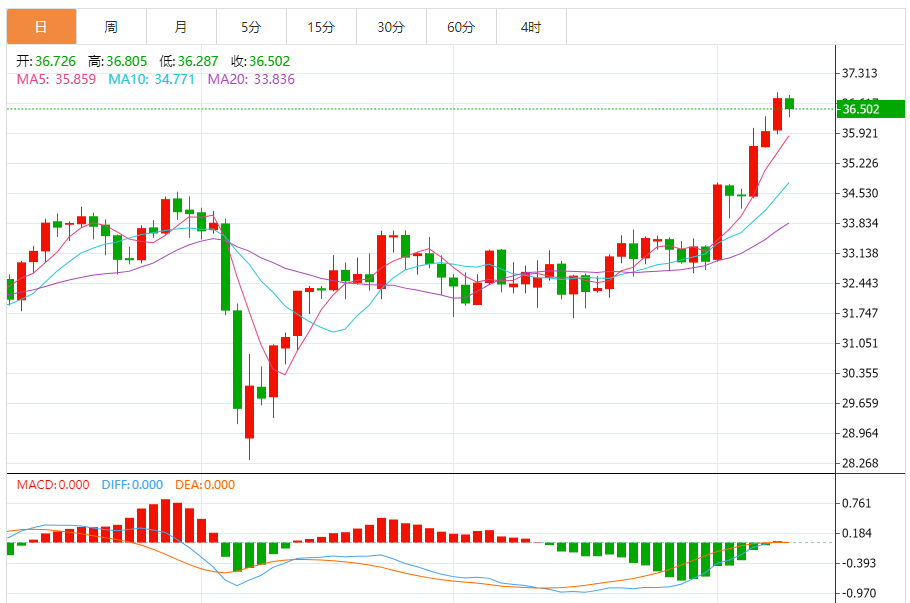Choose the 30分 interval tab
The height and width of the screenshot is (603, 910).
(x=391, y=27)
